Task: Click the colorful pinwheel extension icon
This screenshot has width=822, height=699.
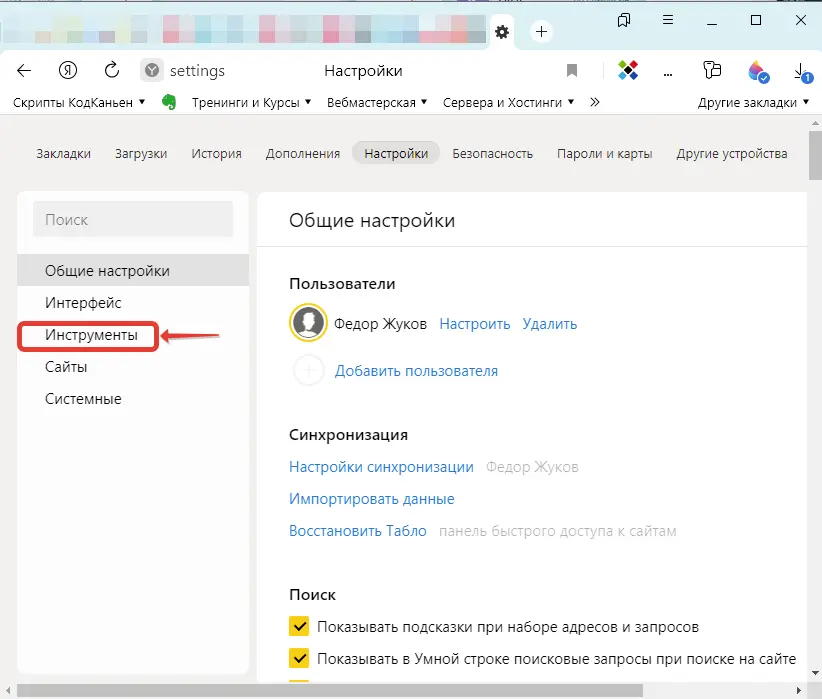Action: click(x=627, y=71)
